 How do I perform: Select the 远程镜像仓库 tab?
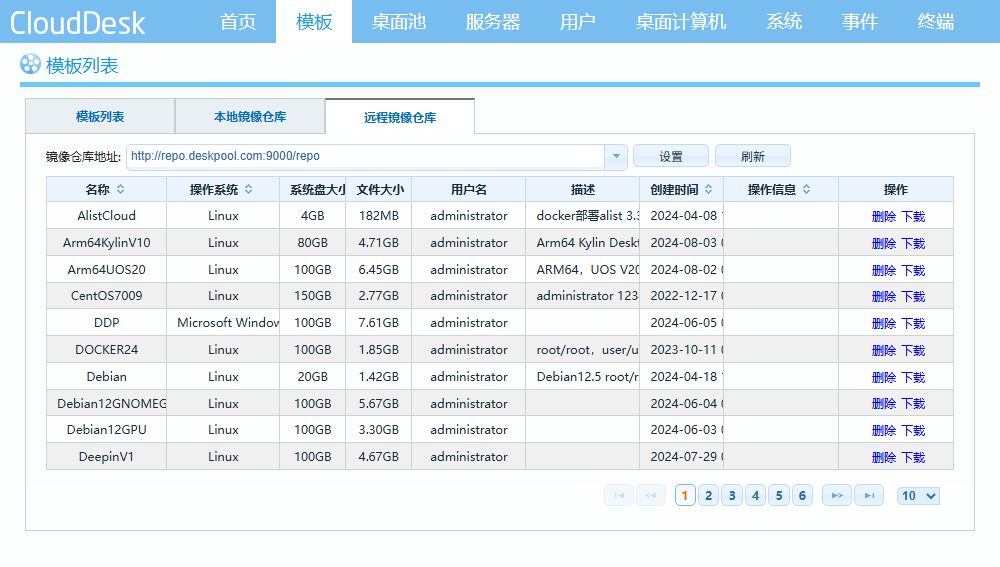[x=400, y=117]
